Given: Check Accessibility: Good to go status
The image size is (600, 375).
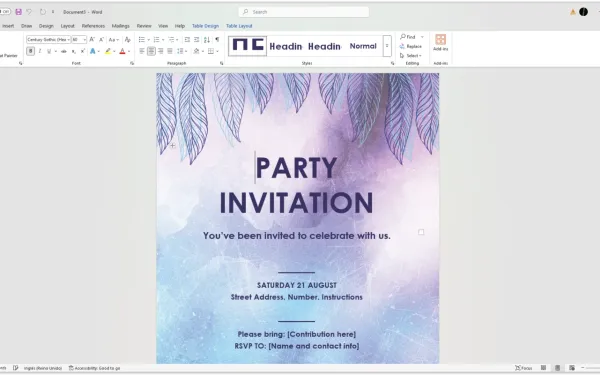Looking at the screenshot, I should pyautogui.click(x=95, y=368).
